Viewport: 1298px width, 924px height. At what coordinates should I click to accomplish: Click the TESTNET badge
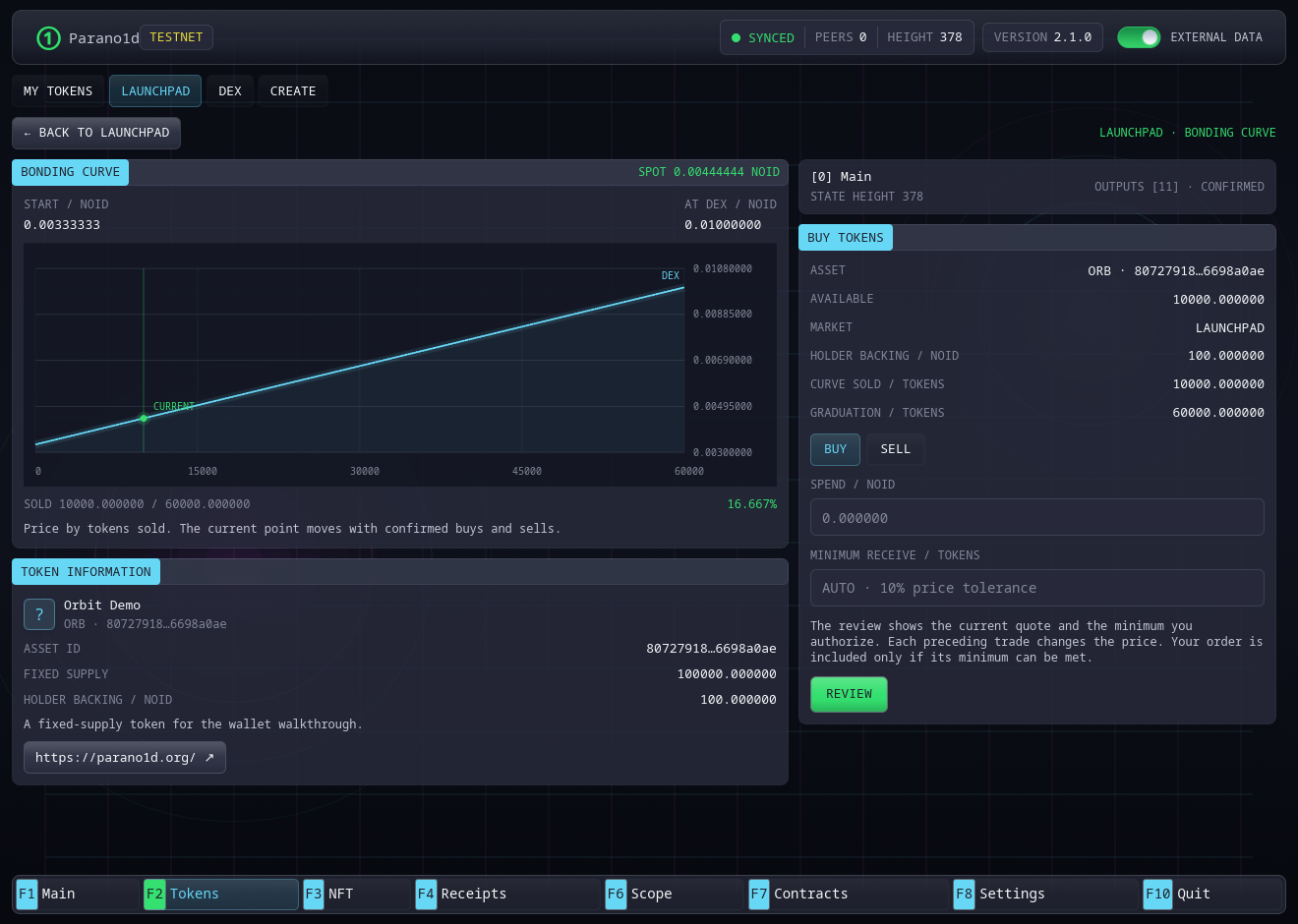pyautogui.click(x=176, y=37)
